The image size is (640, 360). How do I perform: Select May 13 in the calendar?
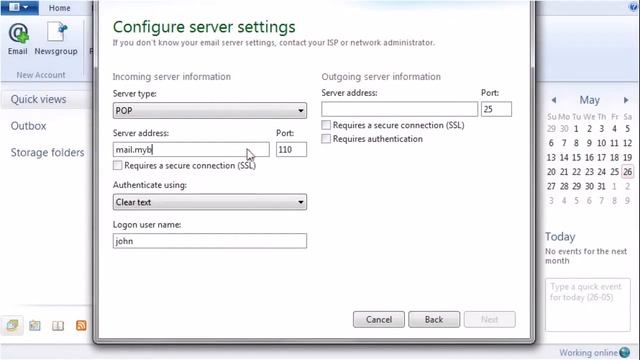551,158
